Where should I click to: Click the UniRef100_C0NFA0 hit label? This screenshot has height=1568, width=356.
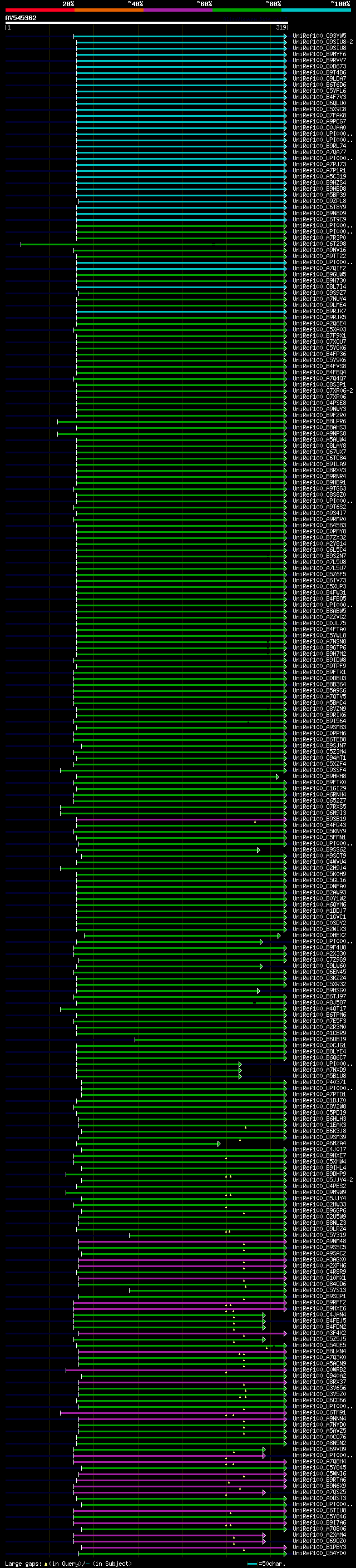point(319,886)
